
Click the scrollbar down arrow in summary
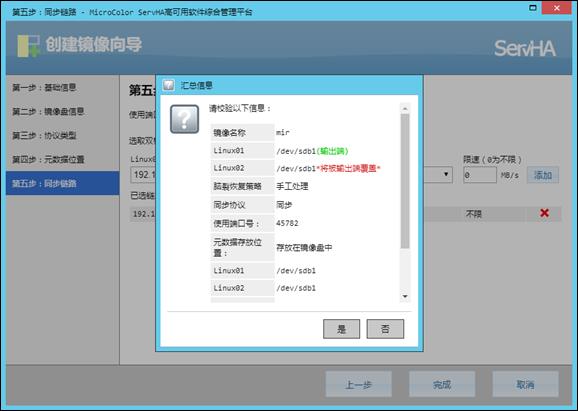405,296
